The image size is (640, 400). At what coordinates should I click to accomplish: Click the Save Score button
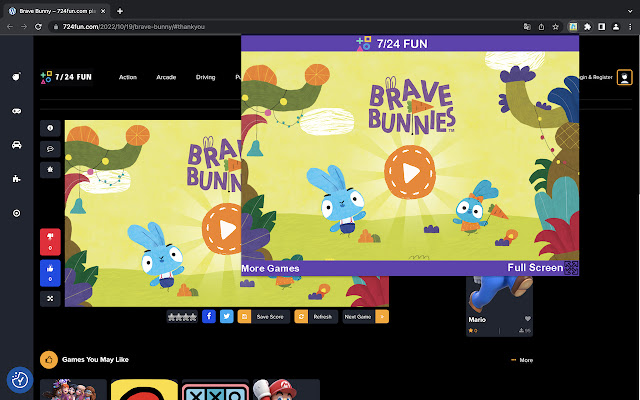click(270, 316)
